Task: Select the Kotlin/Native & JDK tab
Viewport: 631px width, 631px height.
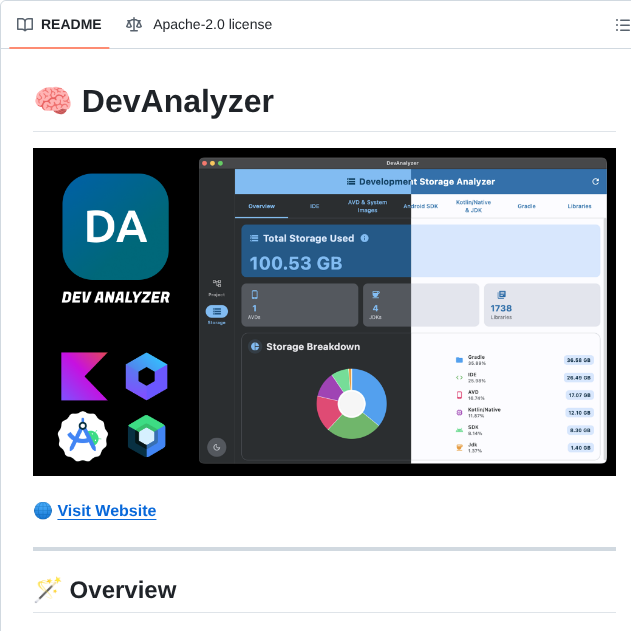Action: (474, 206)
